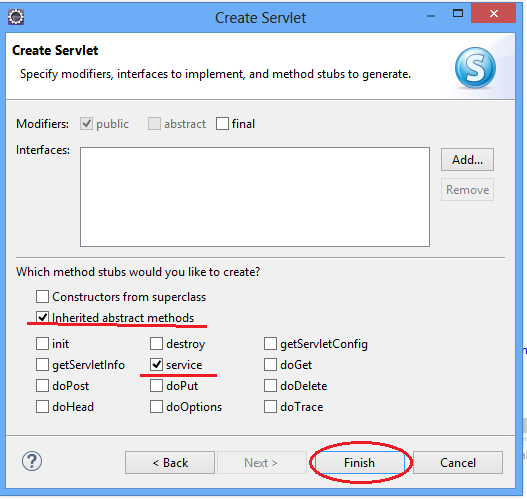Enable the destroy method stub
Viewport: 527px width, 499px height.
point(156,344)
